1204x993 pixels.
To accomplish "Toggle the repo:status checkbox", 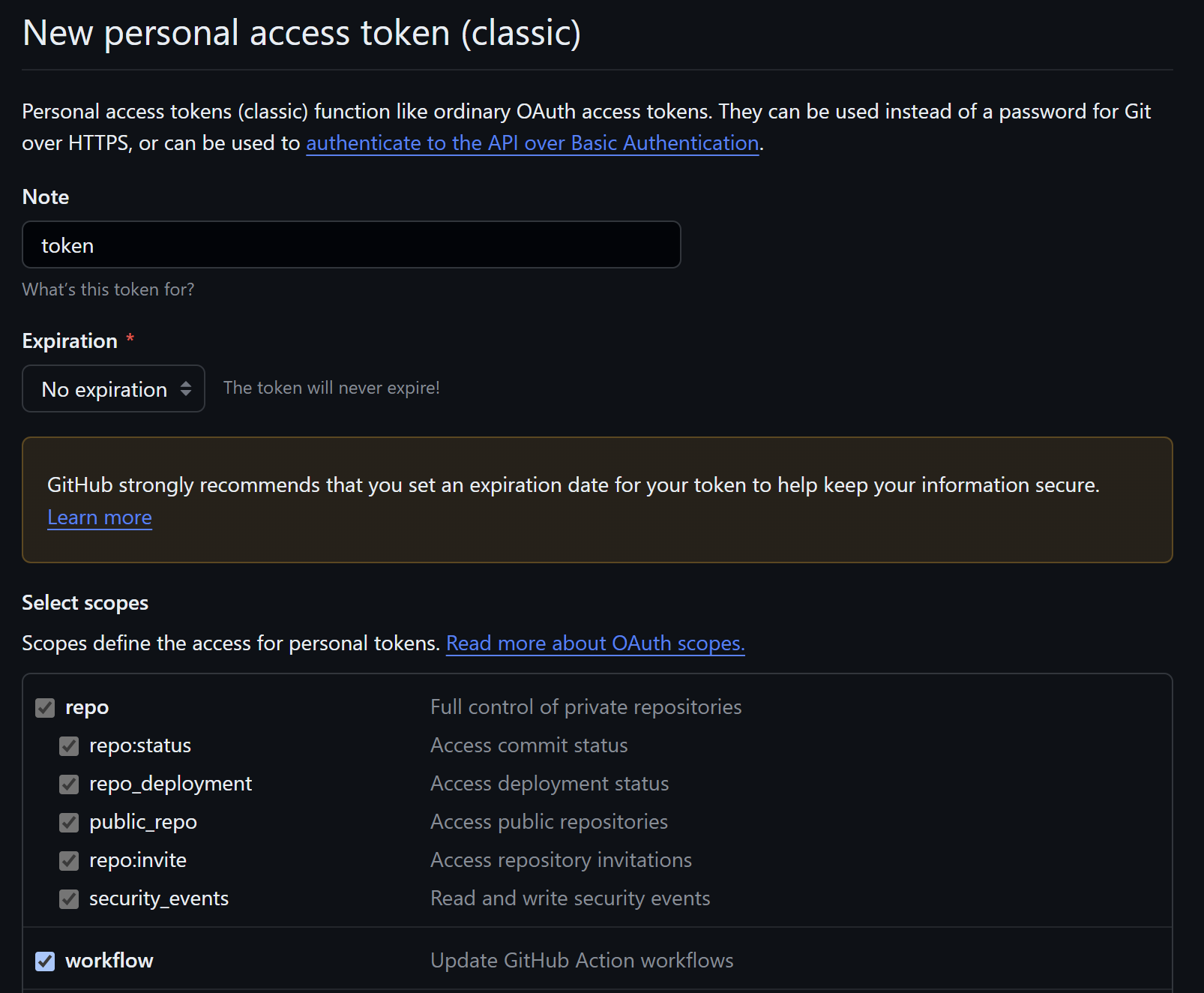I will (x=69, y=746).
